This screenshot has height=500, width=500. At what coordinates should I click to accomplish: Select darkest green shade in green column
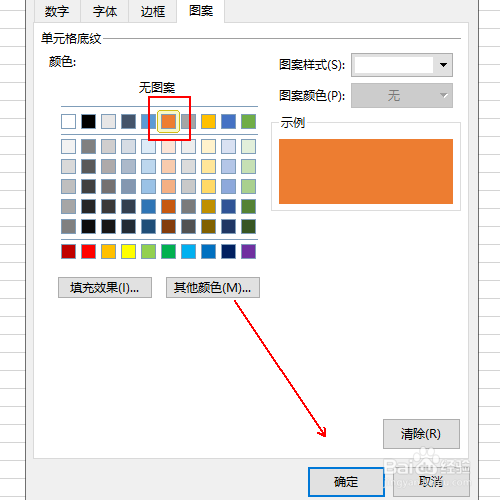coord(248,226)
